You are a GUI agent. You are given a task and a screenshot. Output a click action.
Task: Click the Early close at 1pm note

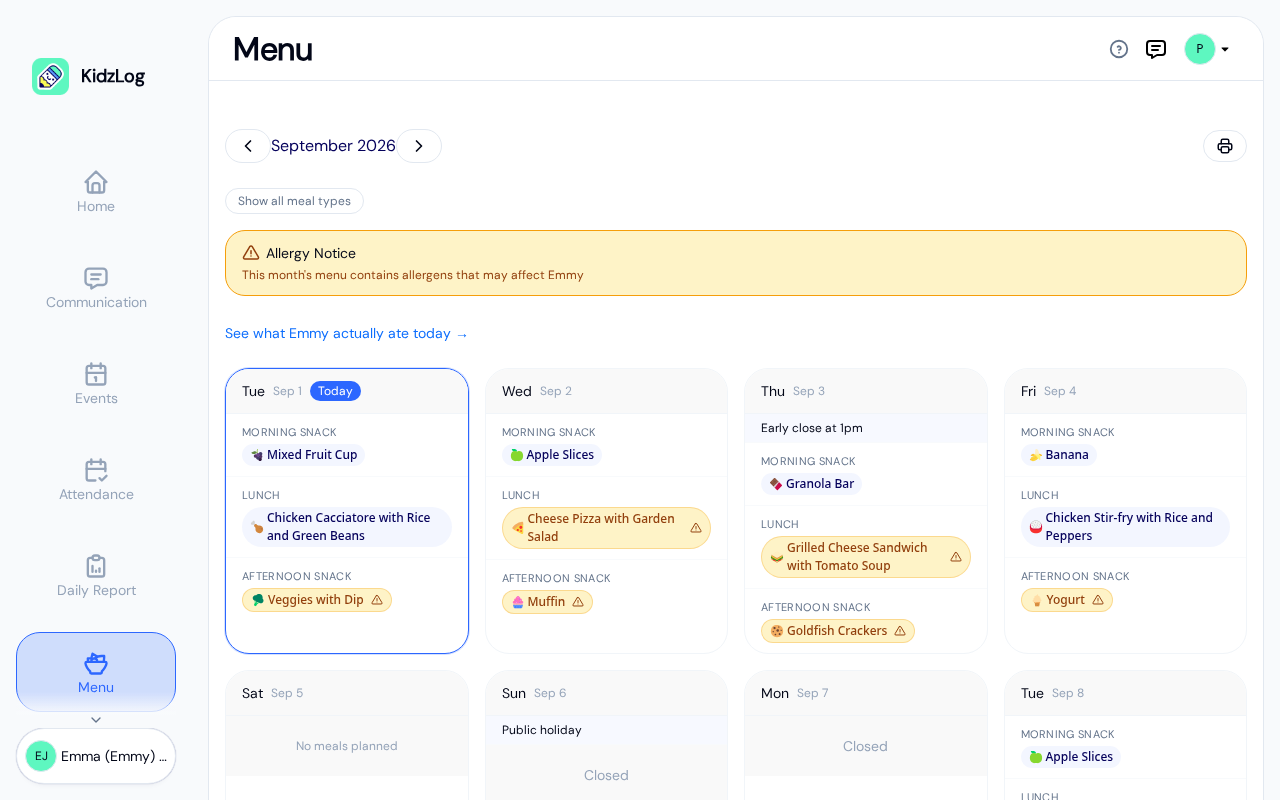click(812, 428)
